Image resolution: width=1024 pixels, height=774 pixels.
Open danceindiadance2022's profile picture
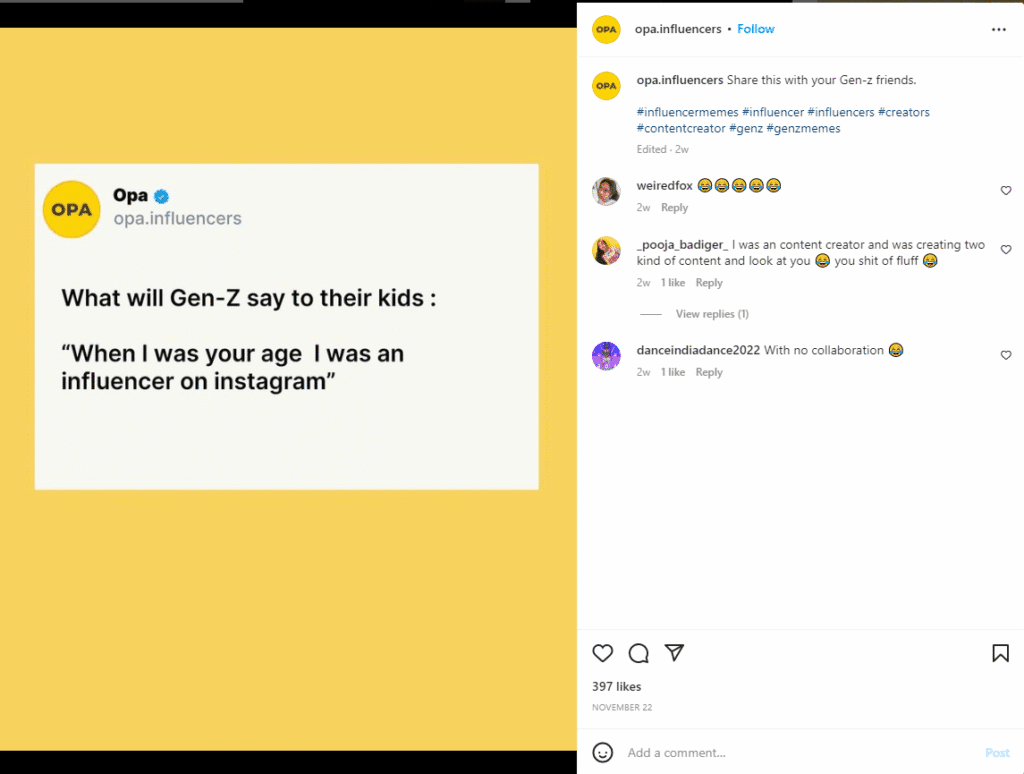(x=607, y=356)
